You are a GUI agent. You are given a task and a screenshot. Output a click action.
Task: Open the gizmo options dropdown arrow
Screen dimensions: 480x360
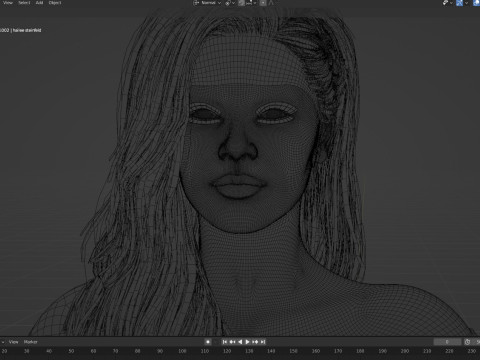coord(466,3)
